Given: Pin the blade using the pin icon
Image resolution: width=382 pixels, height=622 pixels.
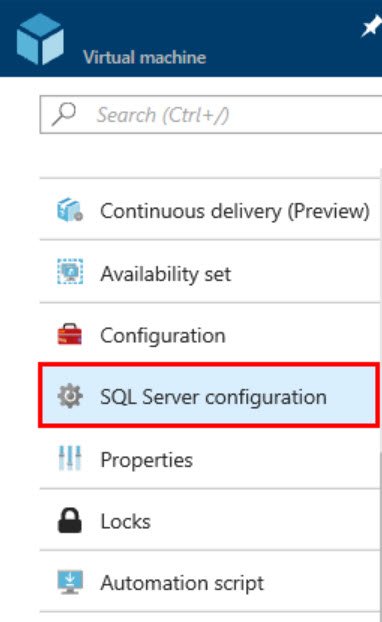Looking at the screenshot, I should click(371, 28).
